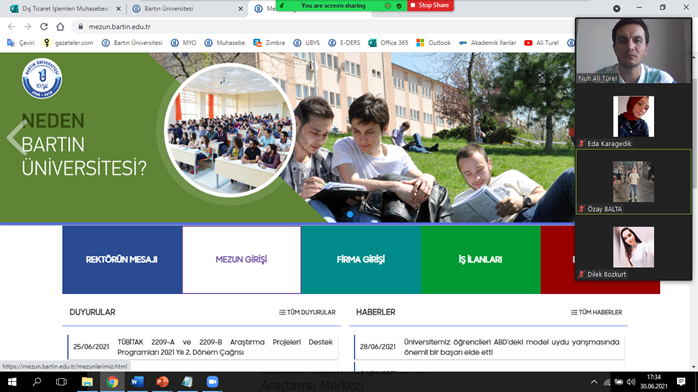Go to previous banner slide arrow
Screen dimensions: 698x392
coord(16,137)
